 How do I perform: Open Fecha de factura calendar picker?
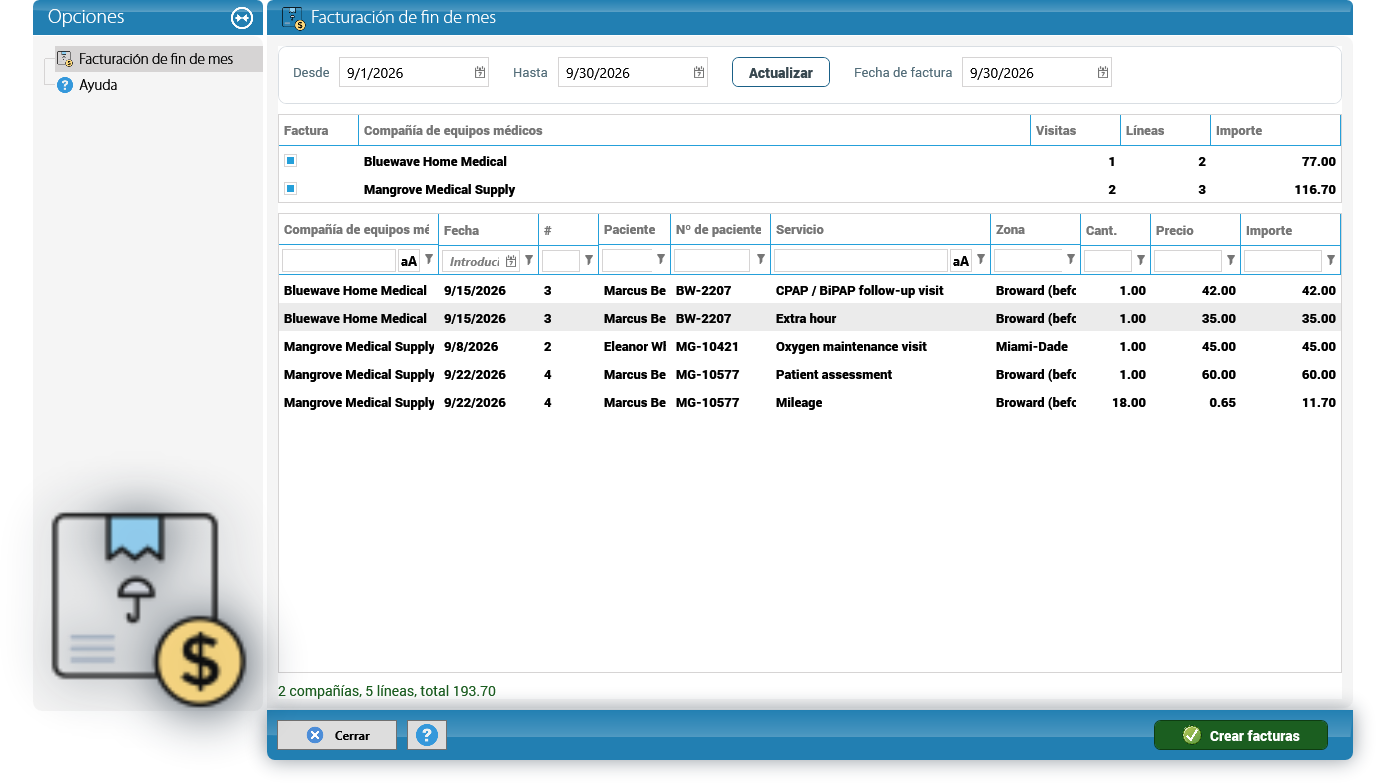pos(1103,72)
